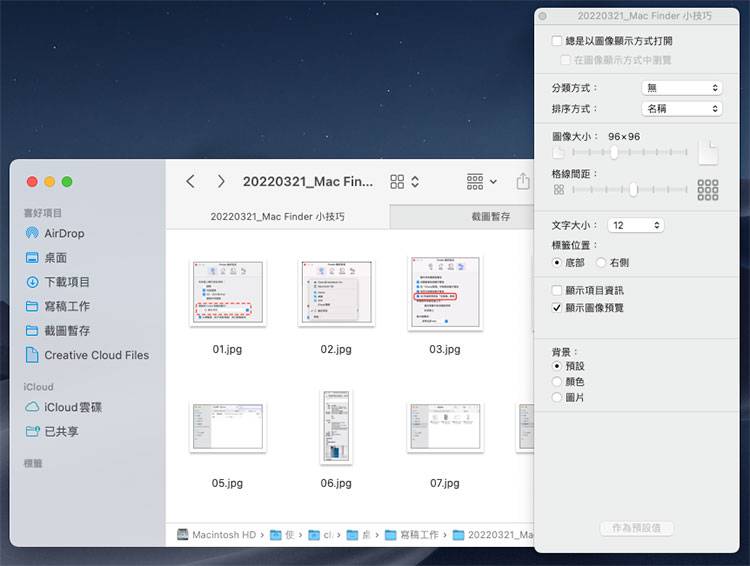Open AirDrop in the sidebar
750x566 pixels.
64,233
